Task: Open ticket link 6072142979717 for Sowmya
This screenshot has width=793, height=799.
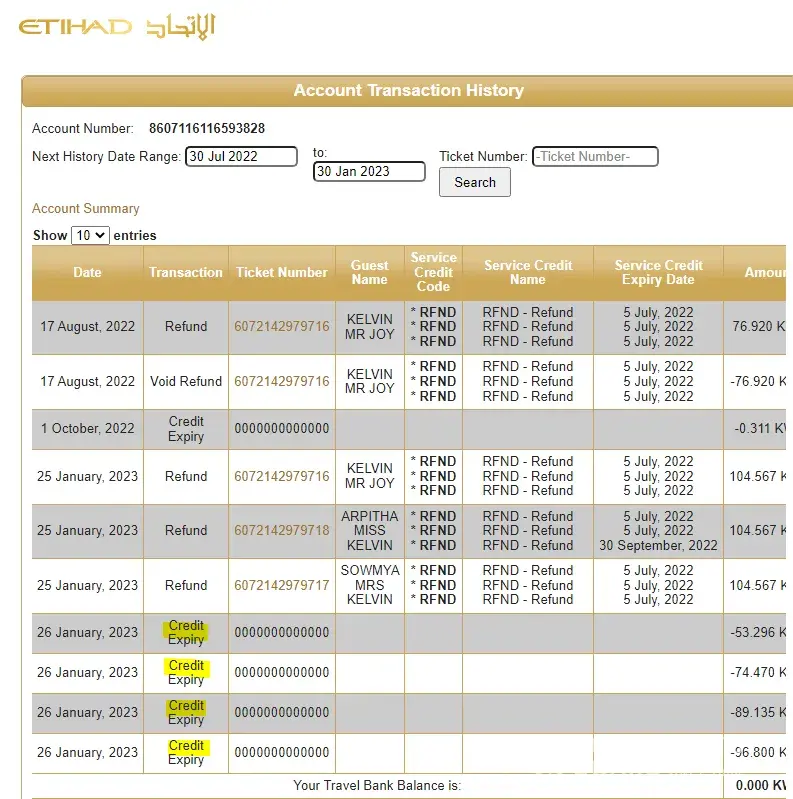Action: point(281,585)
